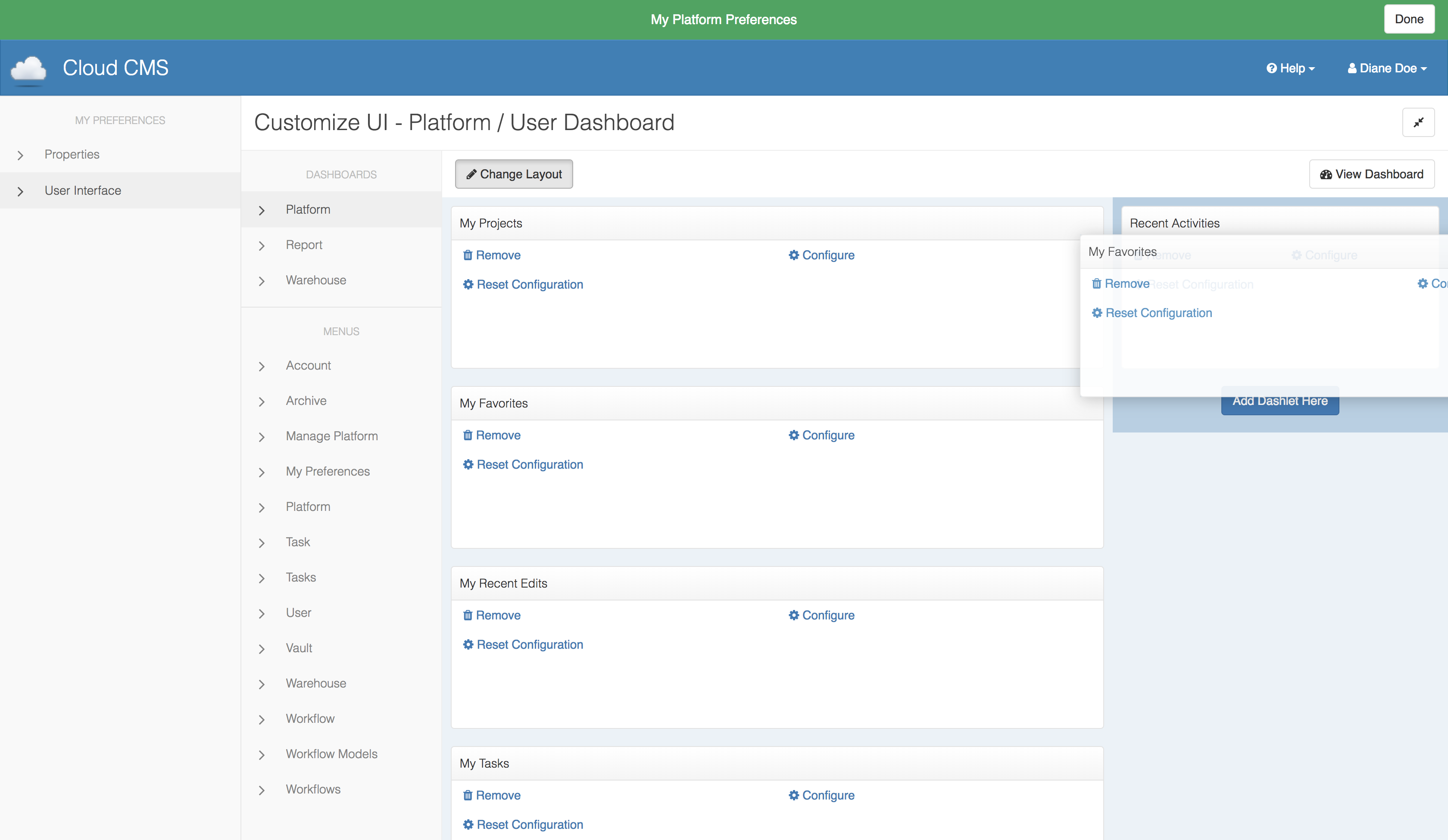Open the Help dropdown menu

click(x=1291, y=68)
